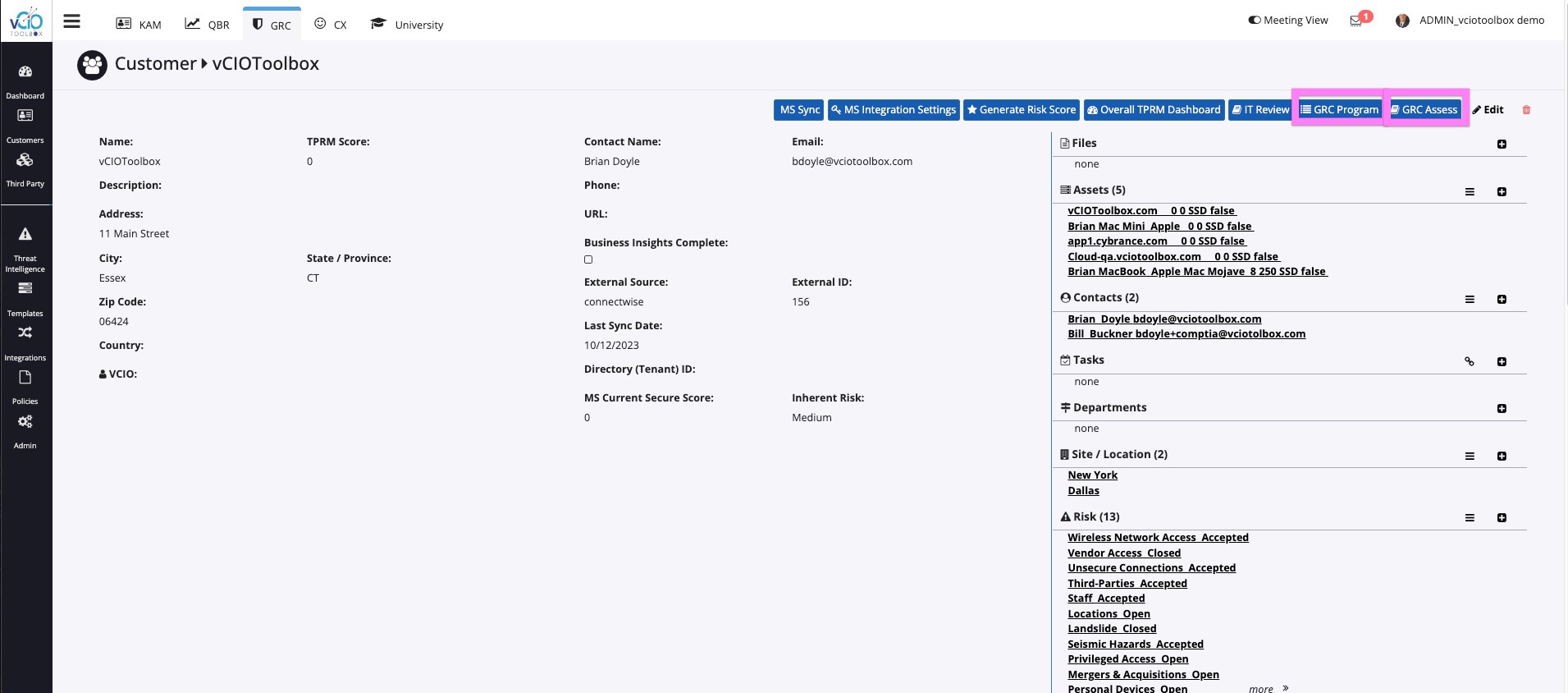Image resolution: width=1568 pixels, height=693 pixels.
Task: Open Vendor Access Closed risk
Action: click(1124, 553)
